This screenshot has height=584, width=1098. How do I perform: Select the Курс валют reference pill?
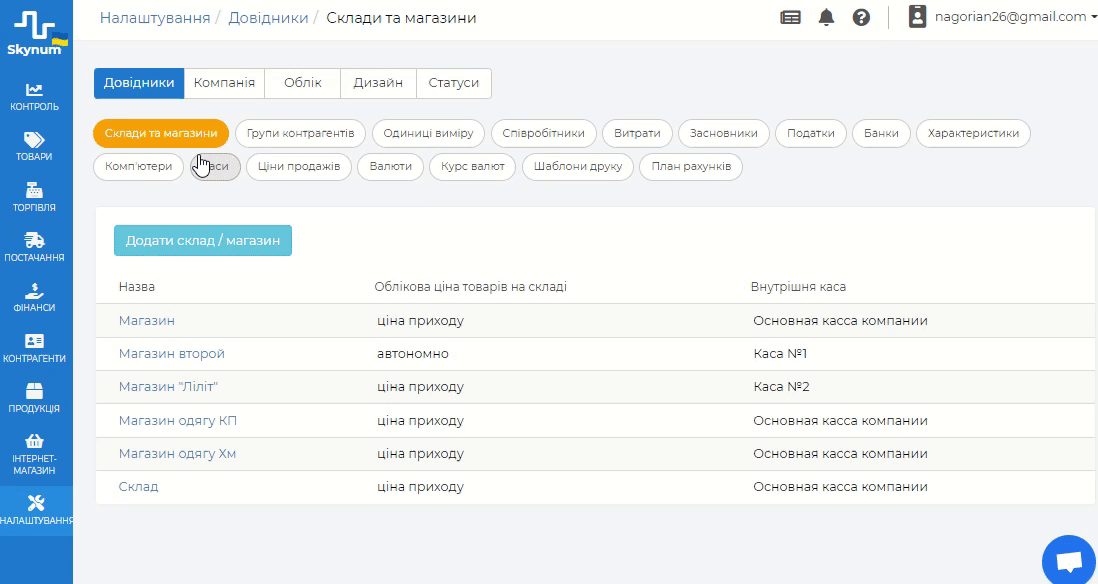point(473,166)
